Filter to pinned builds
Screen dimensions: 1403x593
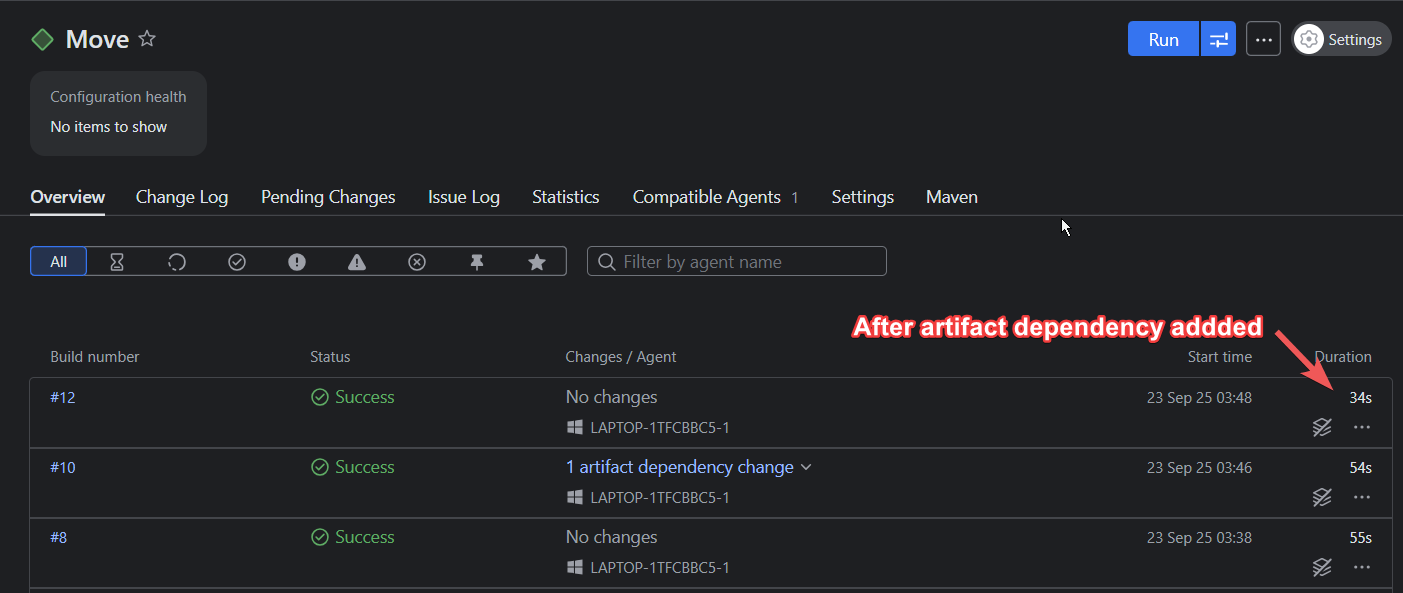(477, 262)
